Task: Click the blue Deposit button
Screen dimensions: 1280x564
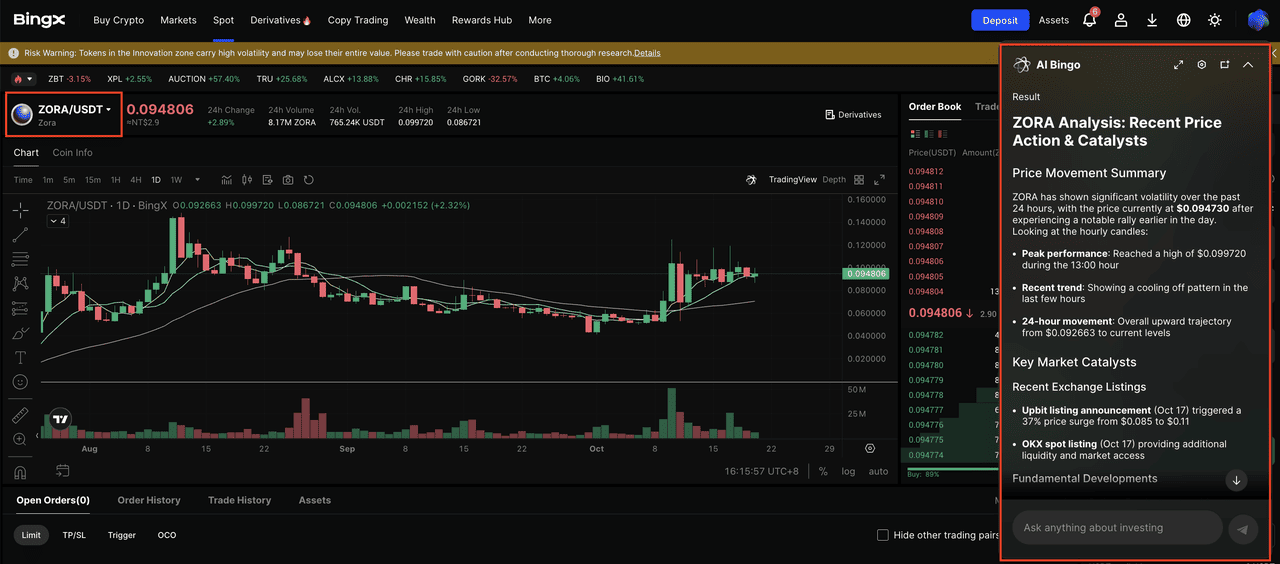Action: pos(1000,20)
